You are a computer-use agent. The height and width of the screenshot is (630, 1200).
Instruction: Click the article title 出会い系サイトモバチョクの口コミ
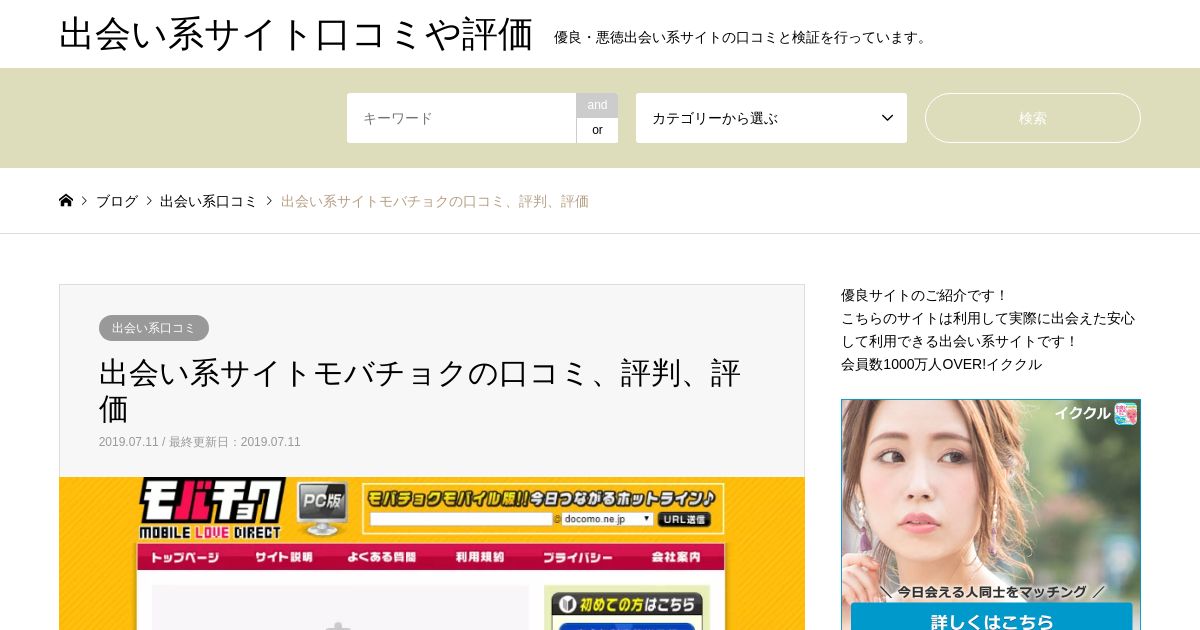coord(420,390)
